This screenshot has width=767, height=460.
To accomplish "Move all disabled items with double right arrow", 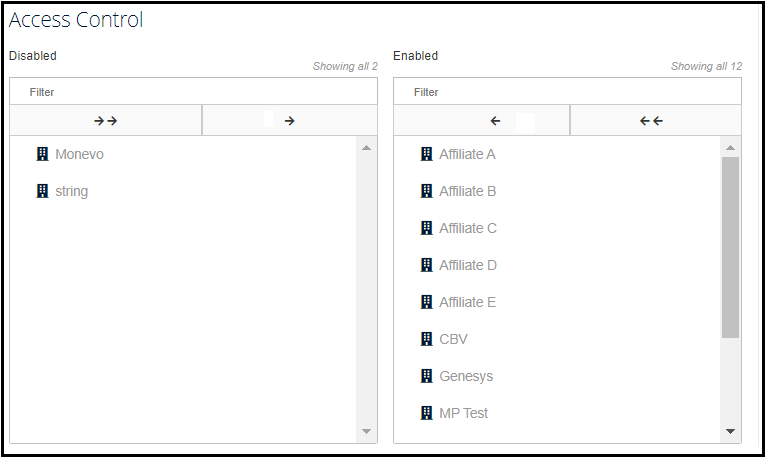I will pos(106,120).
